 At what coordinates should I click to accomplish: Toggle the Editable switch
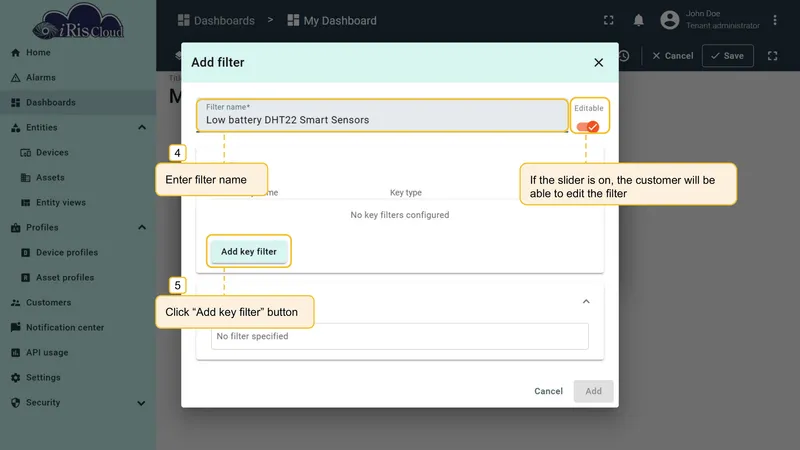(588, 127)
